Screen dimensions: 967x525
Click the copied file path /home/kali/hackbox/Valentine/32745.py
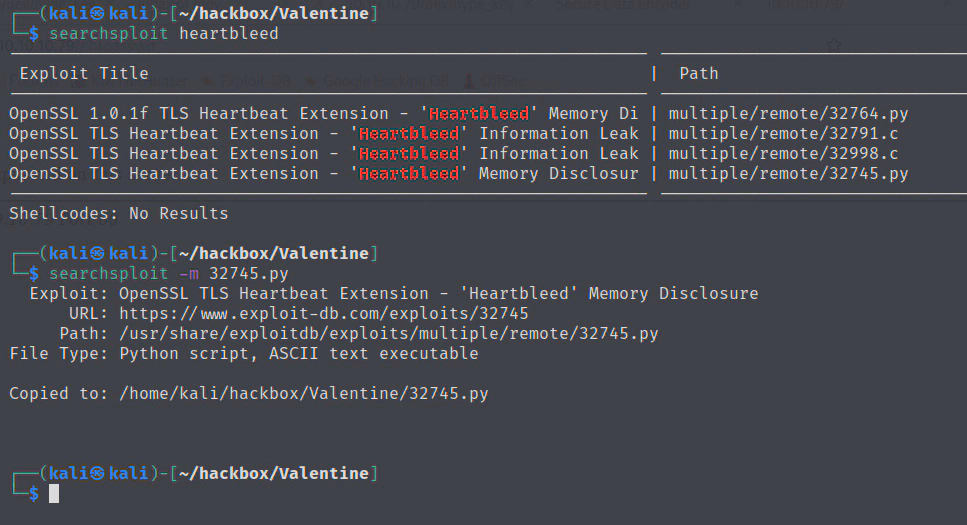tap(303, 393)
